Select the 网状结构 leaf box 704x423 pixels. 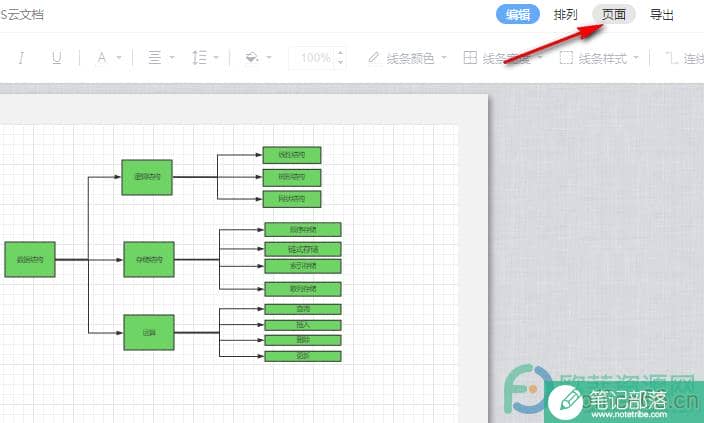[292, 199]
